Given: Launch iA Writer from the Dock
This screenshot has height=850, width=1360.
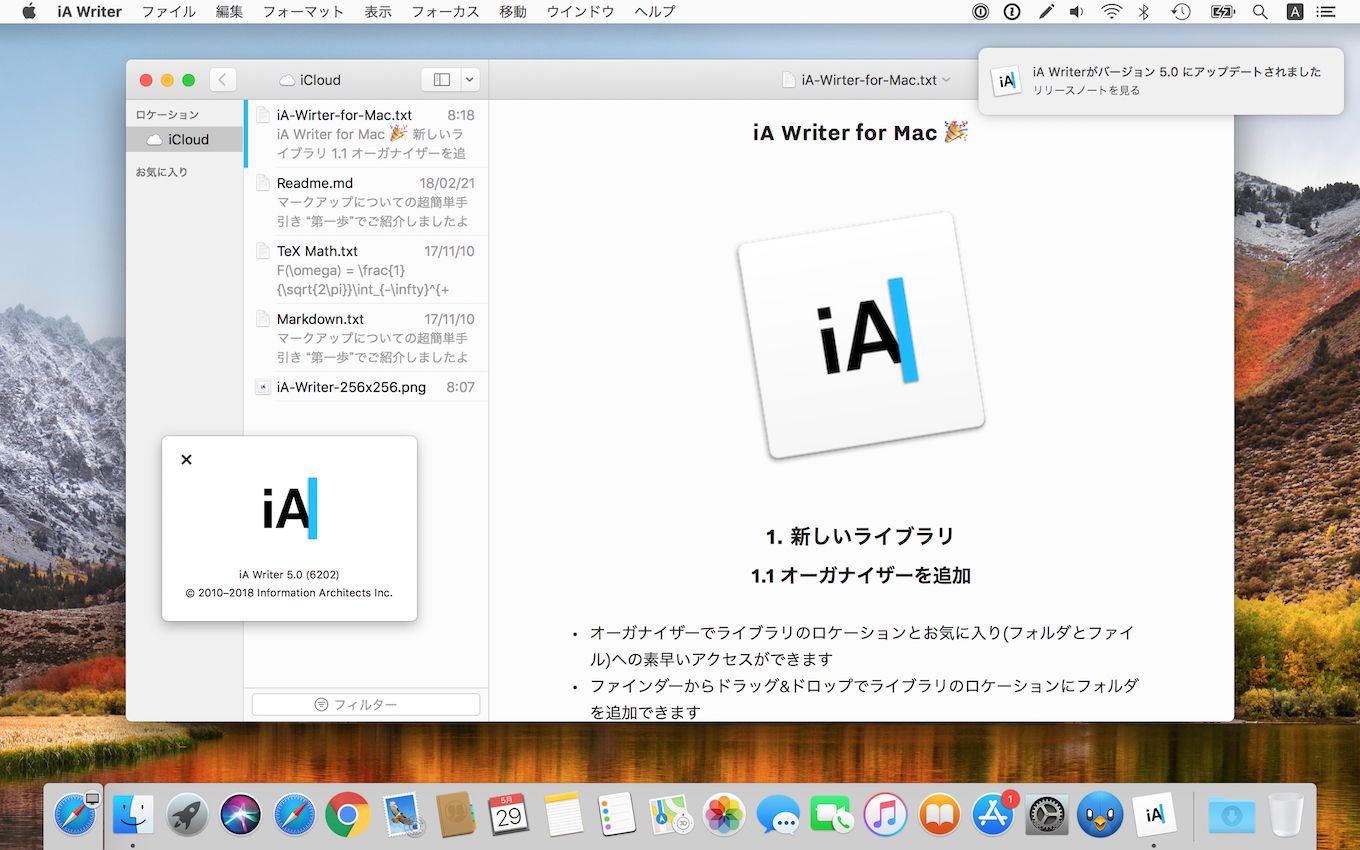Looking at the screenshot, I should point(1153,815).
